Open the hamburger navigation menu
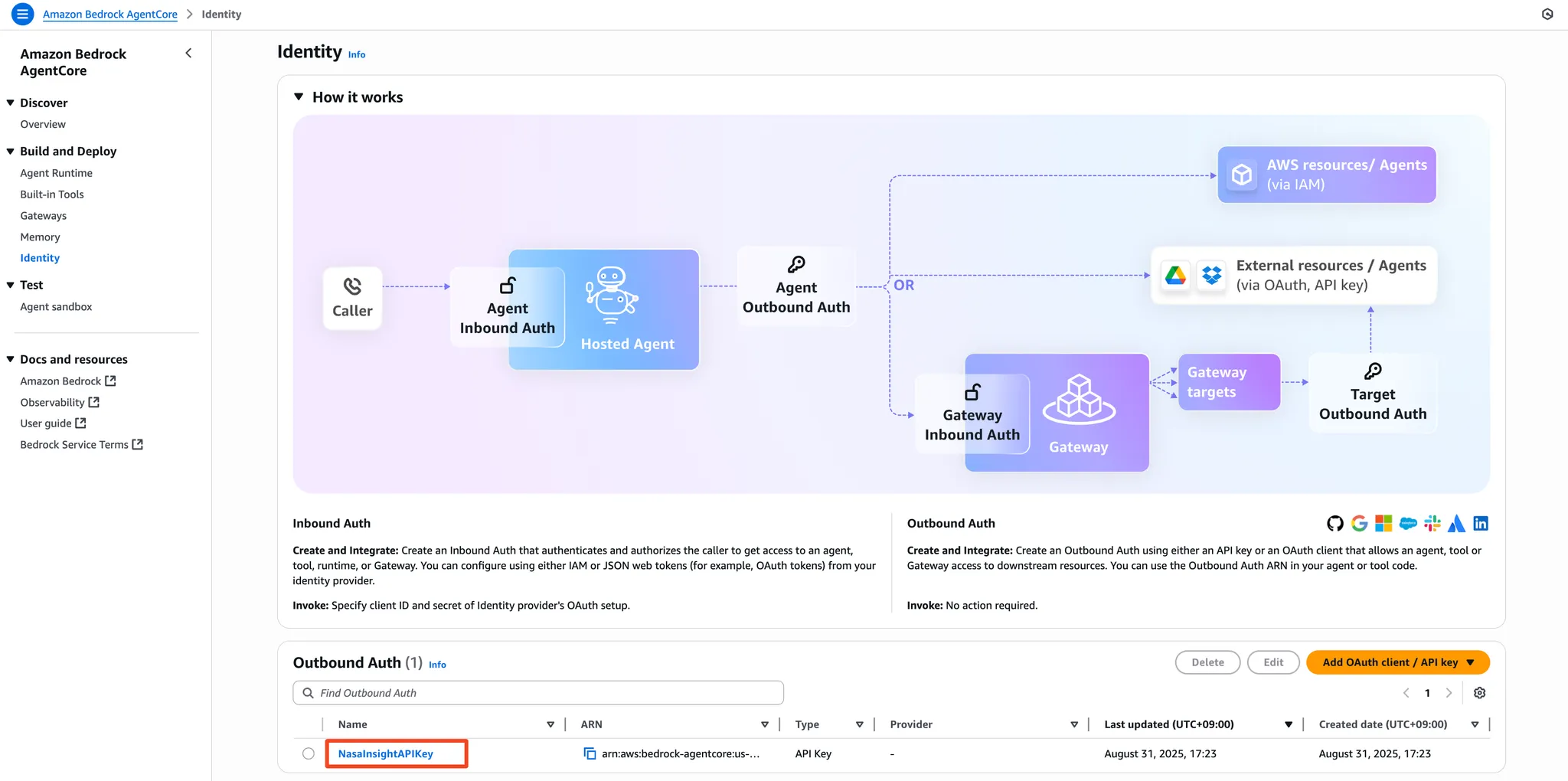 23,14
